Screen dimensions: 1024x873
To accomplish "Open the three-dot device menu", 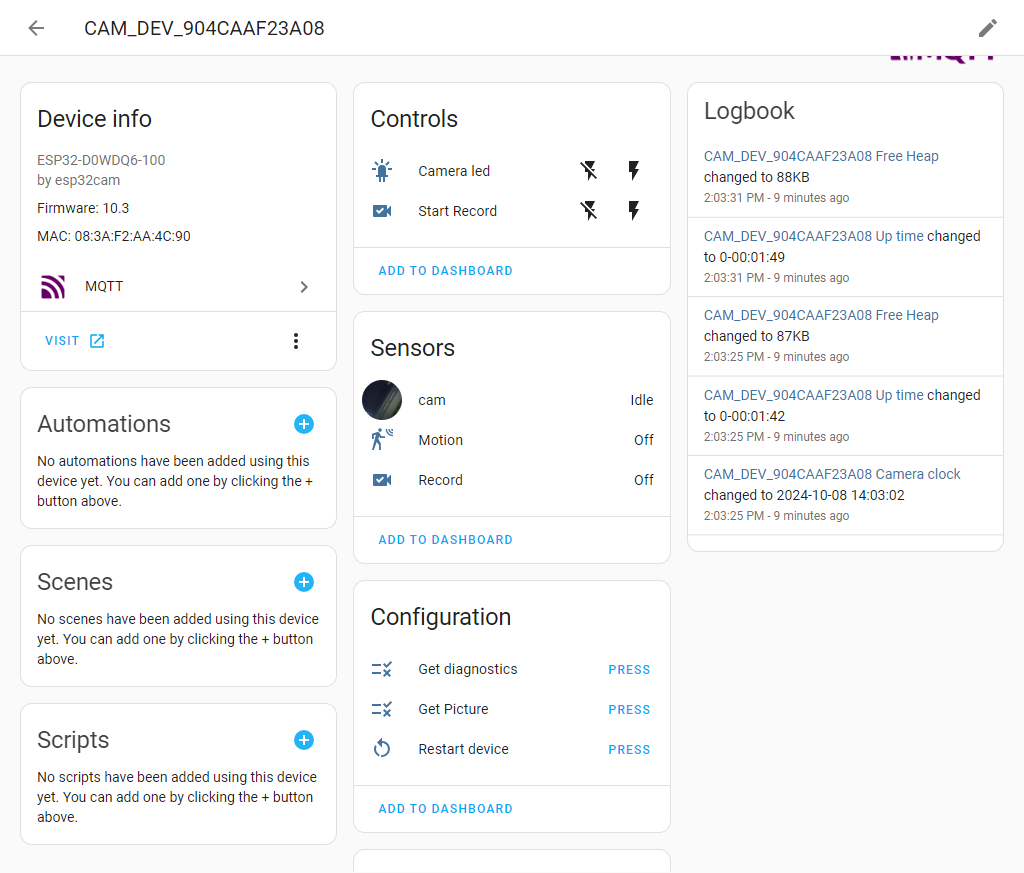I will point(295,341).
